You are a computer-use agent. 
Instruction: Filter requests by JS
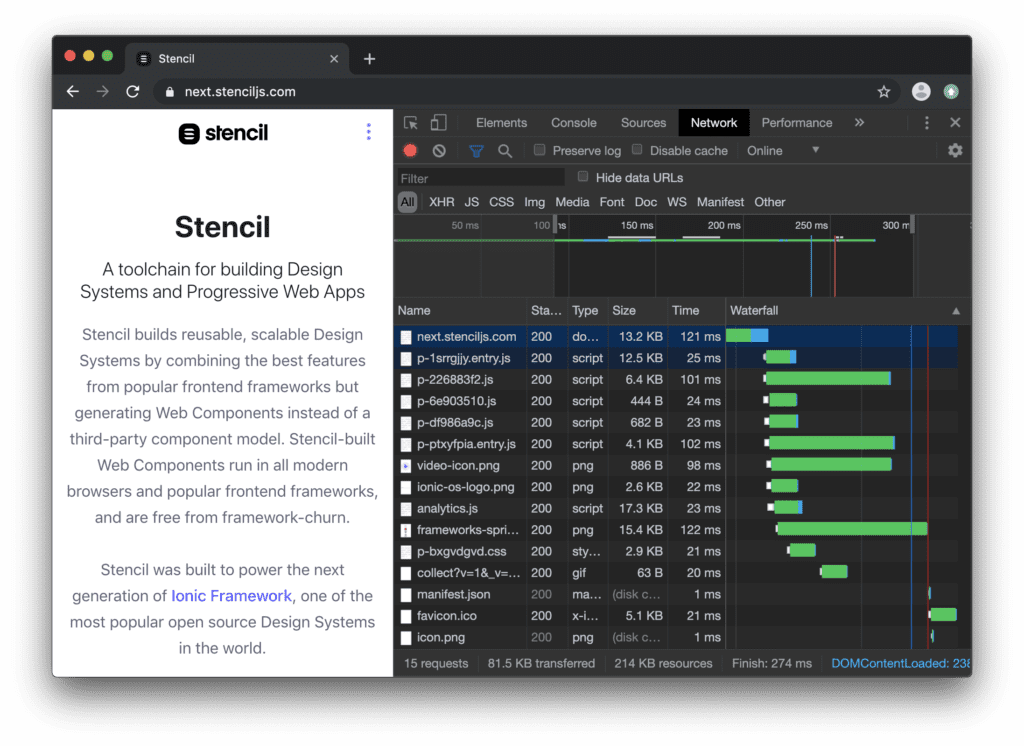tap(472, 203)
